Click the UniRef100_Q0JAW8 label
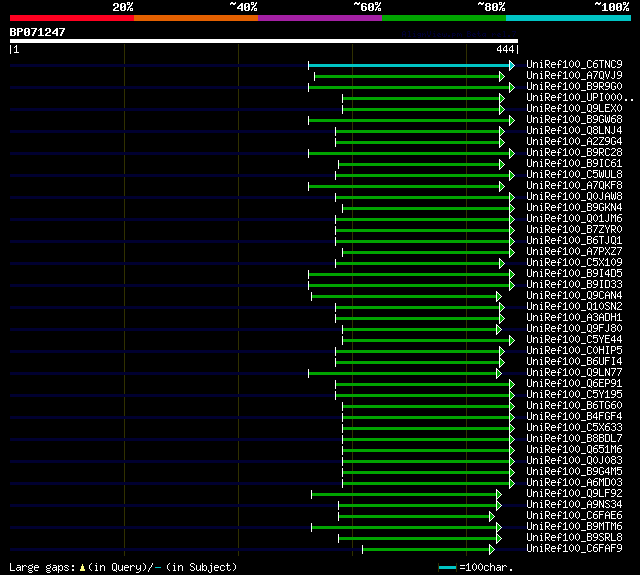Screen dimensions: 640x575 (574, 197)
